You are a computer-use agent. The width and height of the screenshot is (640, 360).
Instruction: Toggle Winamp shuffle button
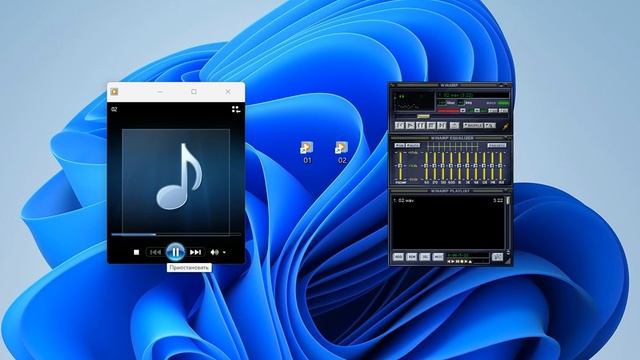[473, 125]
